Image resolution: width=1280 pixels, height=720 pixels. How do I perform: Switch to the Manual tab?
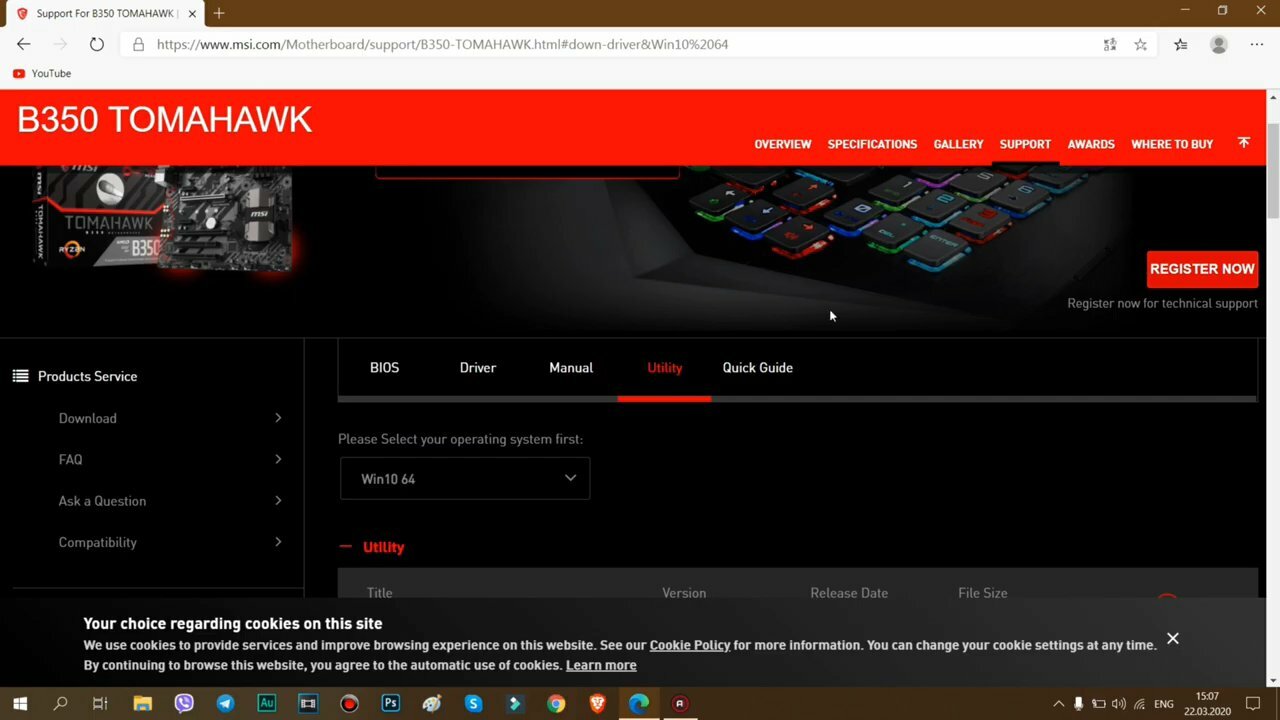point(571,368)
